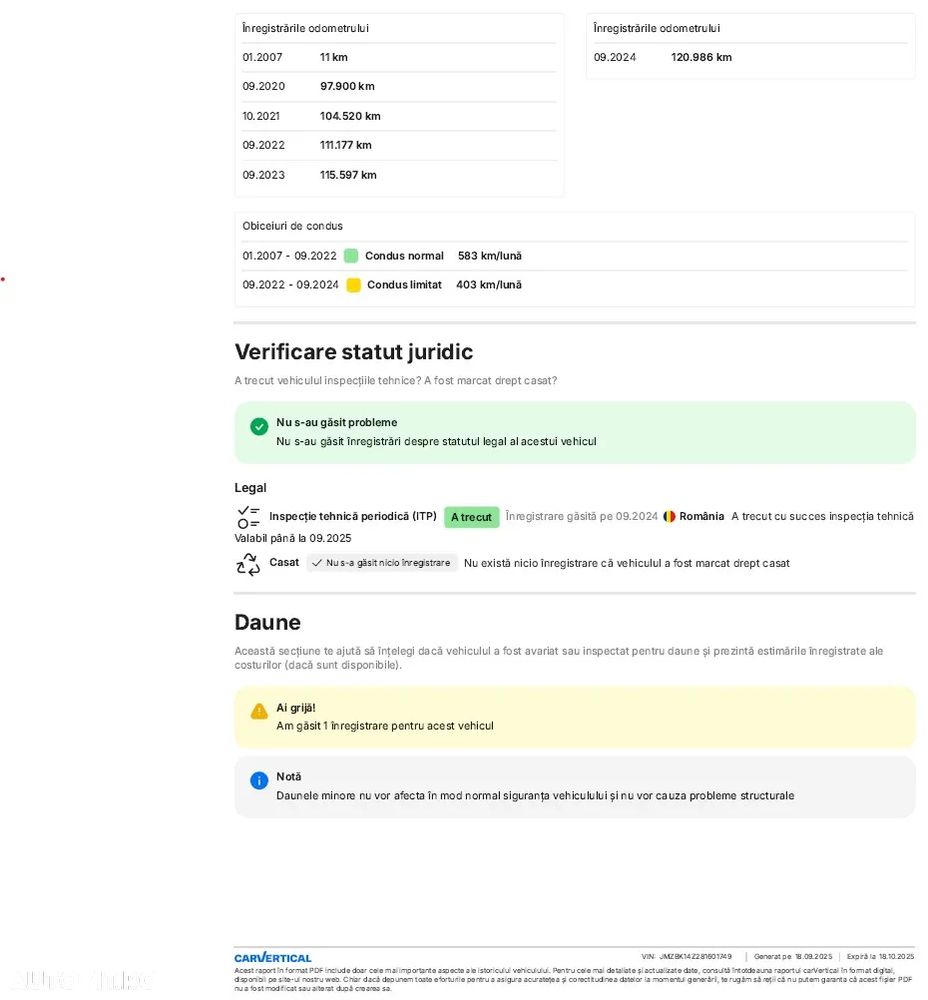Click the blue info Notă icon
Screen dimensions: 928x1000
(x=259, y=780)
